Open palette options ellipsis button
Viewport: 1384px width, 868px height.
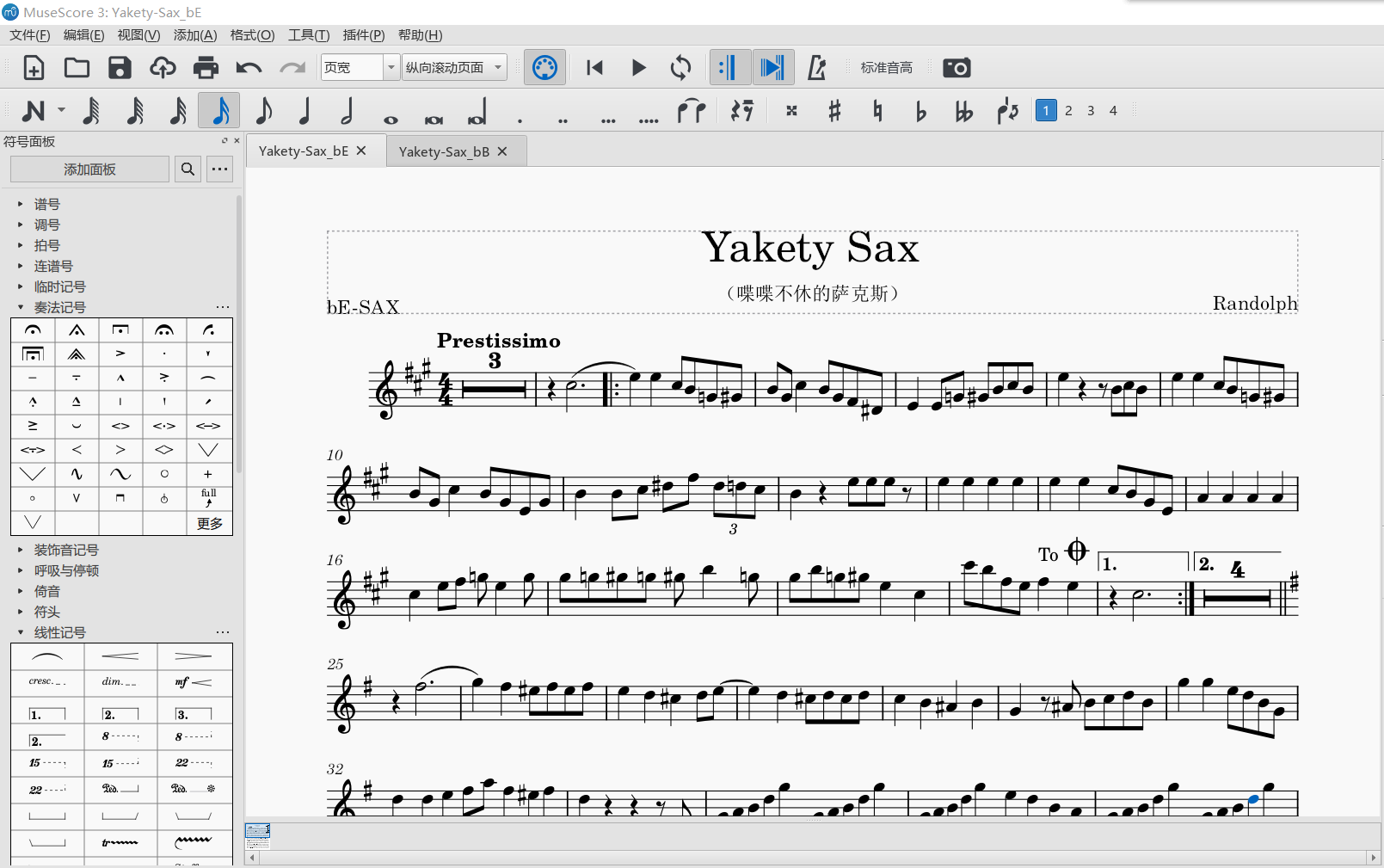220,169
